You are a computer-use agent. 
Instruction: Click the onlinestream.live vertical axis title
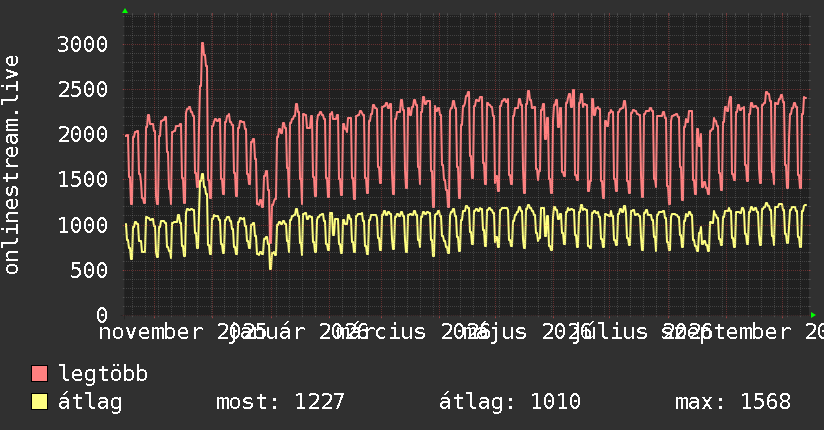[x=11, y=165]
